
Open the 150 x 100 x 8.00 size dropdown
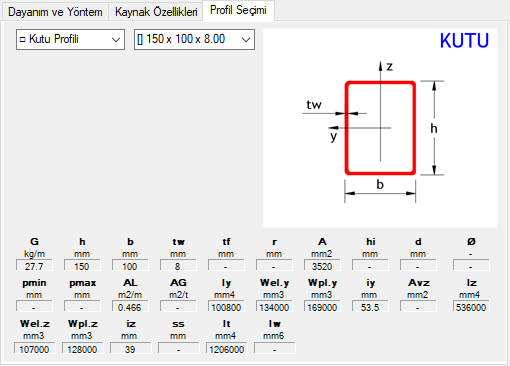pyautogui.click(x=194, y=39)
